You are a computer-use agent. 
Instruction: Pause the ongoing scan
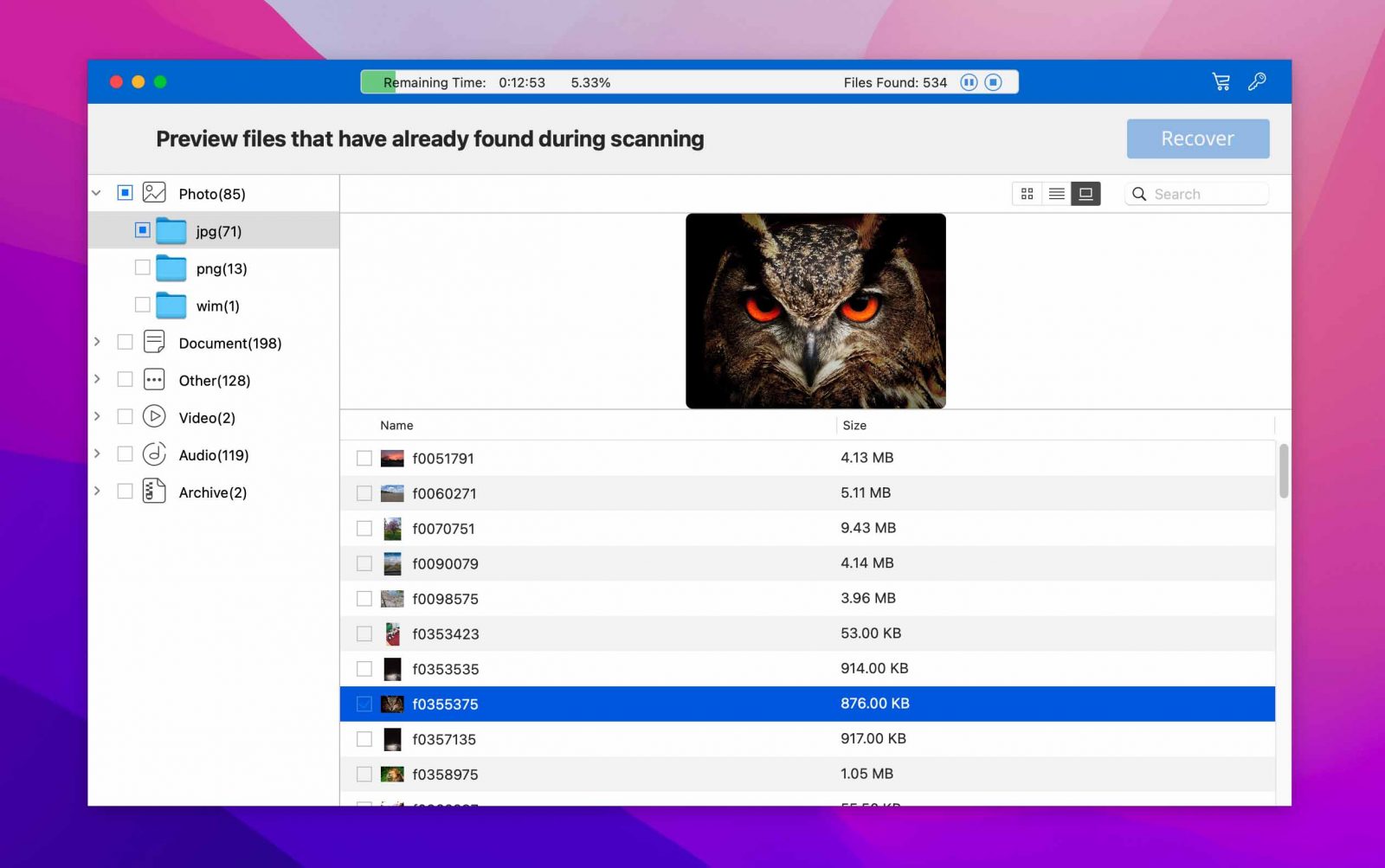(968, 82)
